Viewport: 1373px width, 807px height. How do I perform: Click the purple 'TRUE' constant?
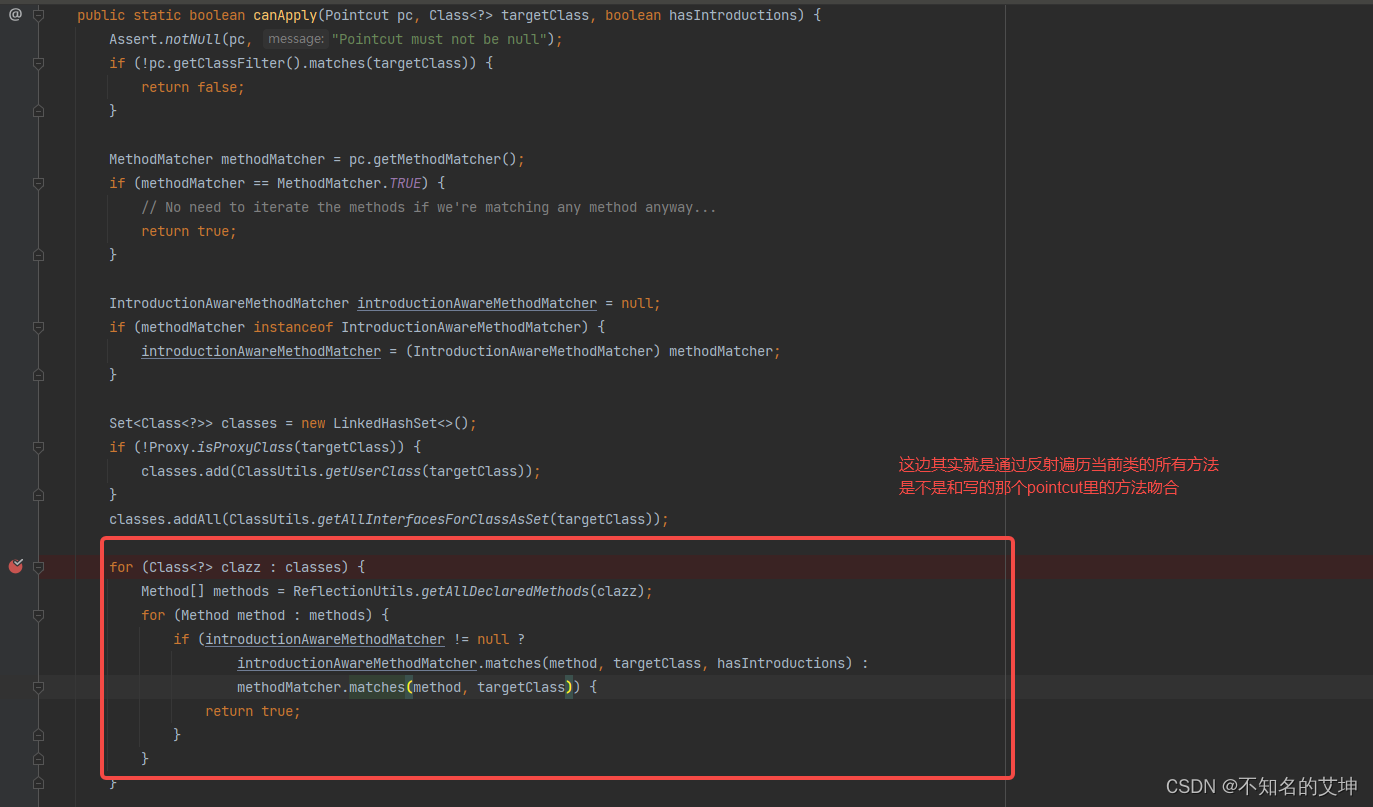point(405,183)
